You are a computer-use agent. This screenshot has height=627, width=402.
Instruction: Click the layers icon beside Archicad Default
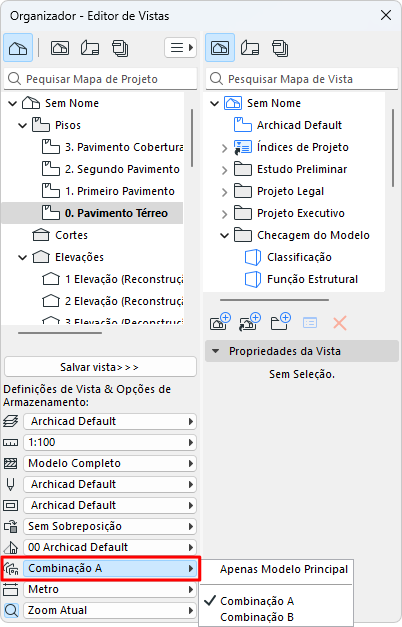pos(10,421)
